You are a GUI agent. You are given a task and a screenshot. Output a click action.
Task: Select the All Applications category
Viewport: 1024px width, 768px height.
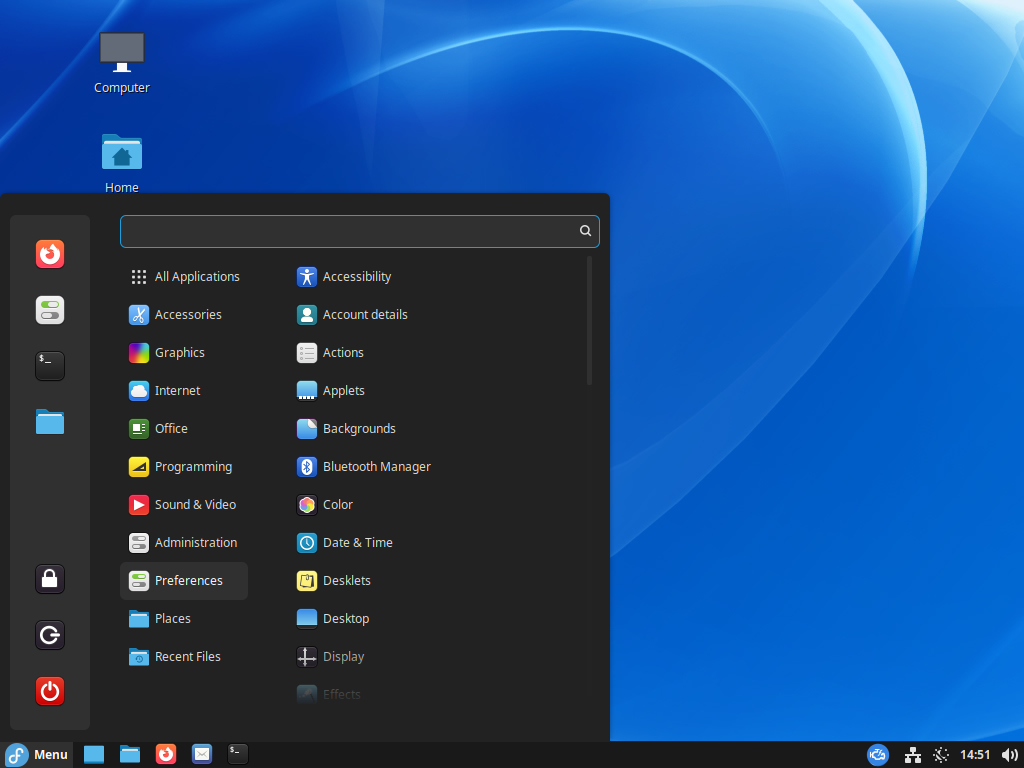pos(197,276)
